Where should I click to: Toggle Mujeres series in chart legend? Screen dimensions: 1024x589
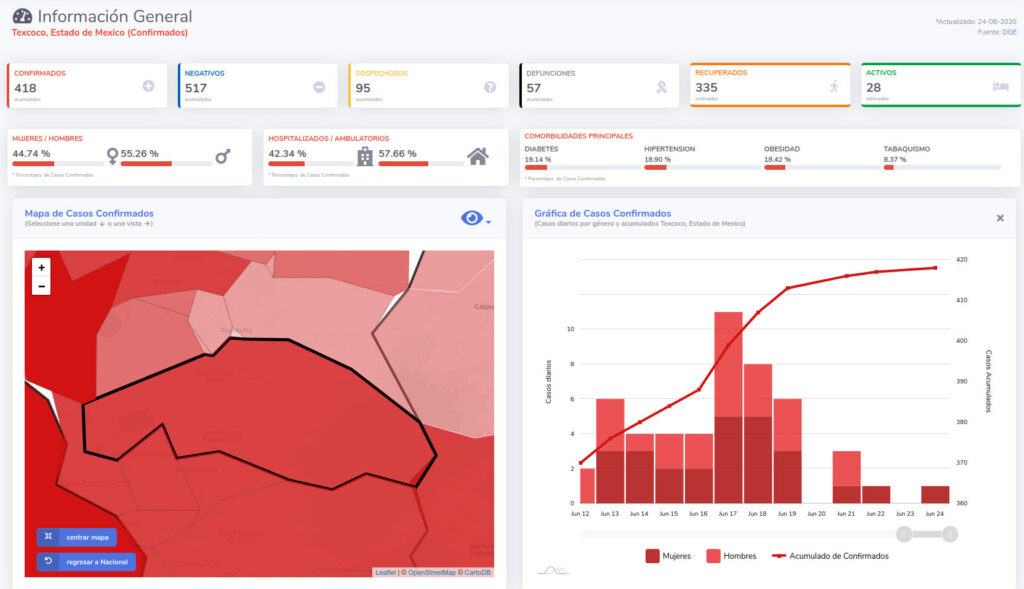668,556
